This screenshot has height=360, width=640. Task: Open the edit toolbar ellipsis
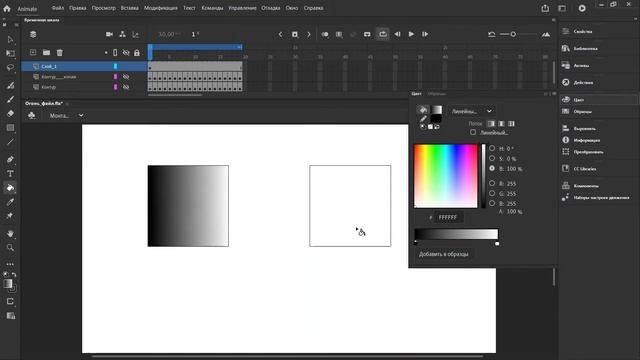[10, 264]
